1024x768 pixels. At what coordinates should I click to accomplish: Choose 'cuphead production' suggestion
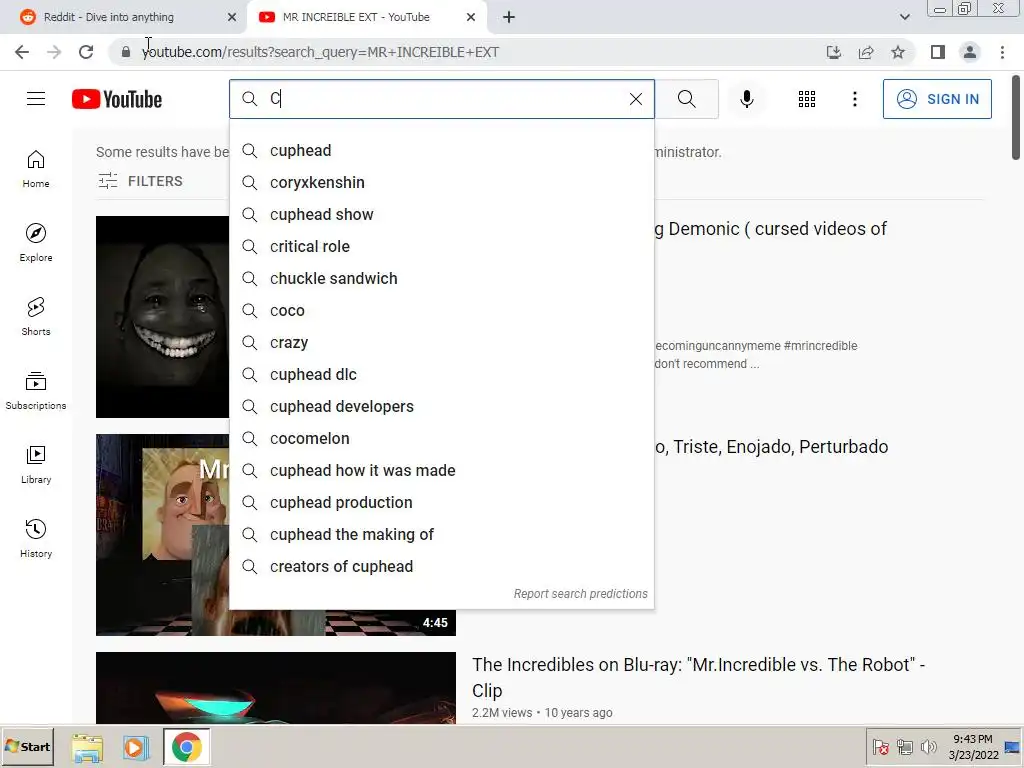(x=441, y=503)
